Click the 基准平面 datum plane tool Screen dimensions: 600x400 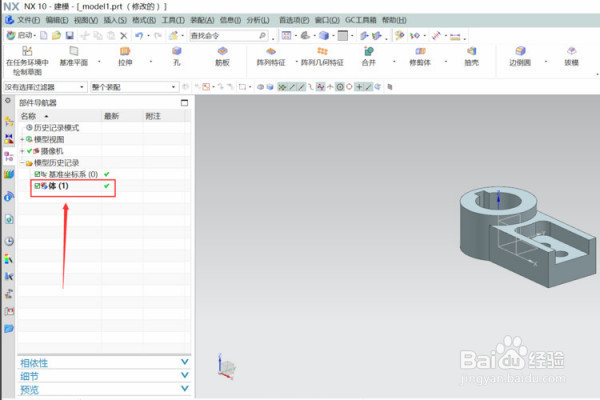(x=73, y=56)
